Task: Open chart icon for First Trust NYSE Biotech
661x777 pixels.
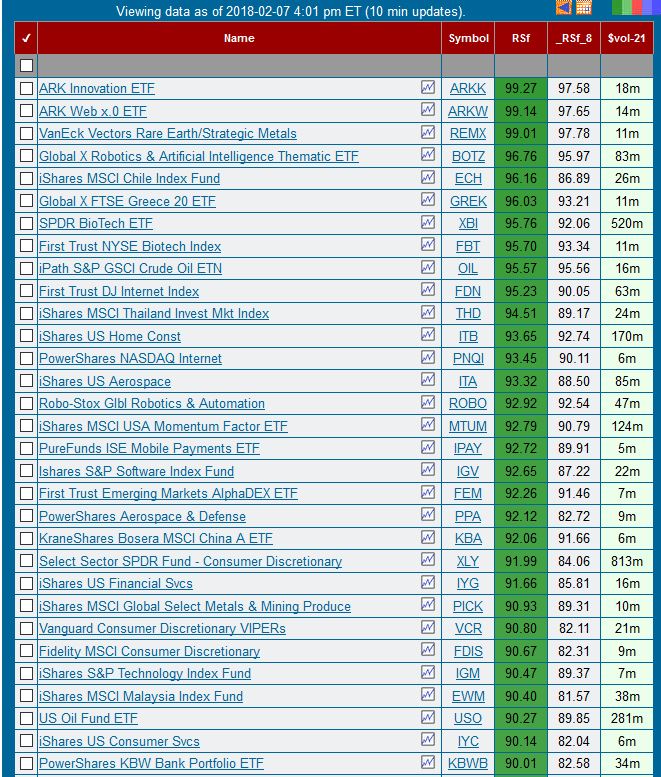Action: 428,245
